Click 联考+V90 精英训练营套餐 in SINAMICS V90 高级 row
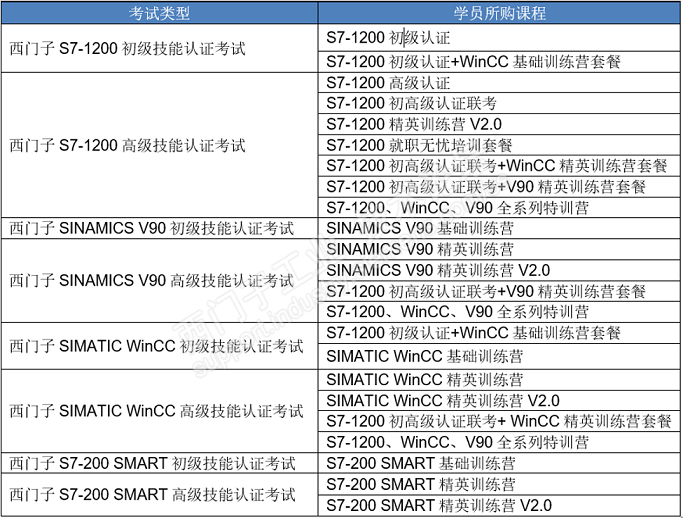The width and height of the screenshot is (683, 518). pos(499,291)
